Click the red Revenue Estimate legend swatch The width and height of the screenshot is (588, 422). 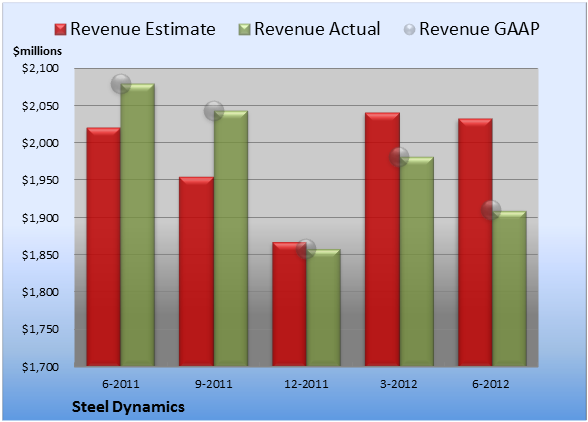(x=60, y=29)
